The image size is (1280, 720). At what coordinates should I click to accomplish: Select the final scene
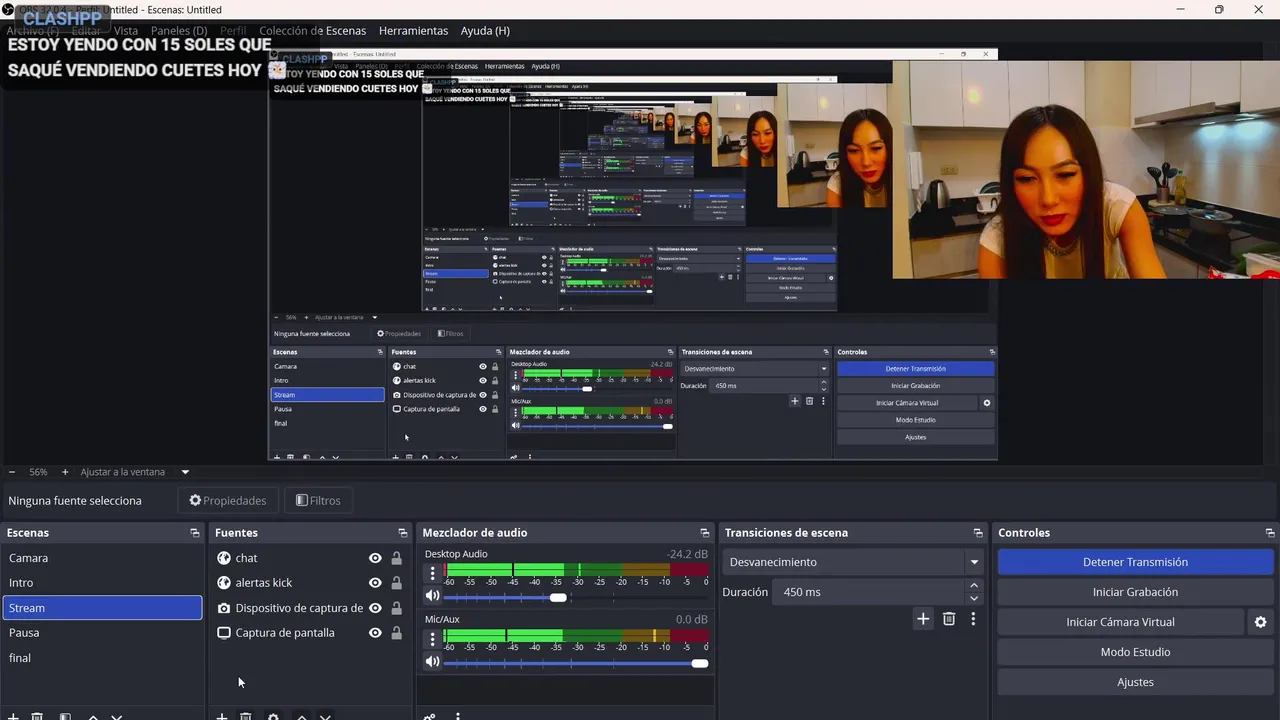[102, 658]
